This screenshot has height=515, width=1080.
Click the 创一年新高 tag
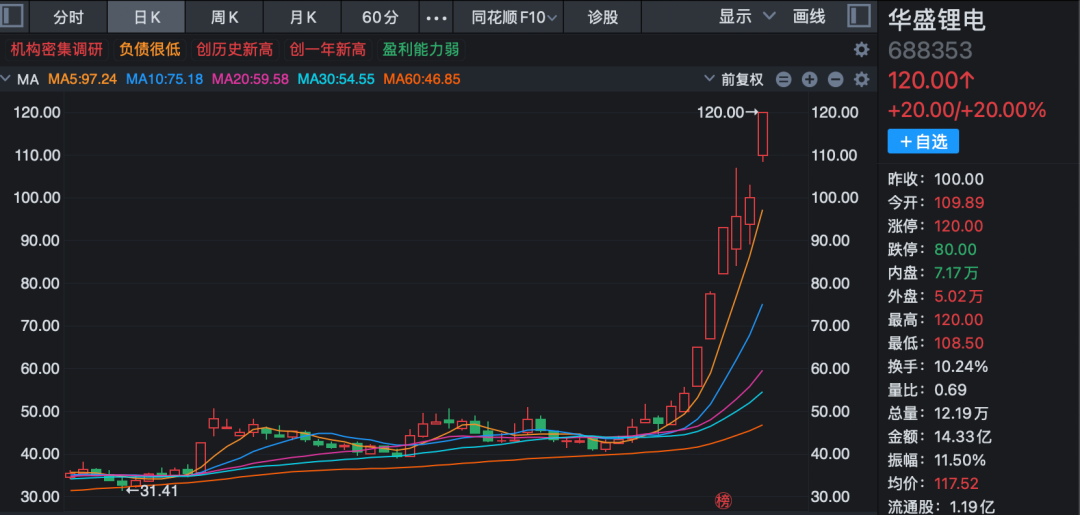(x=327, y=50)
